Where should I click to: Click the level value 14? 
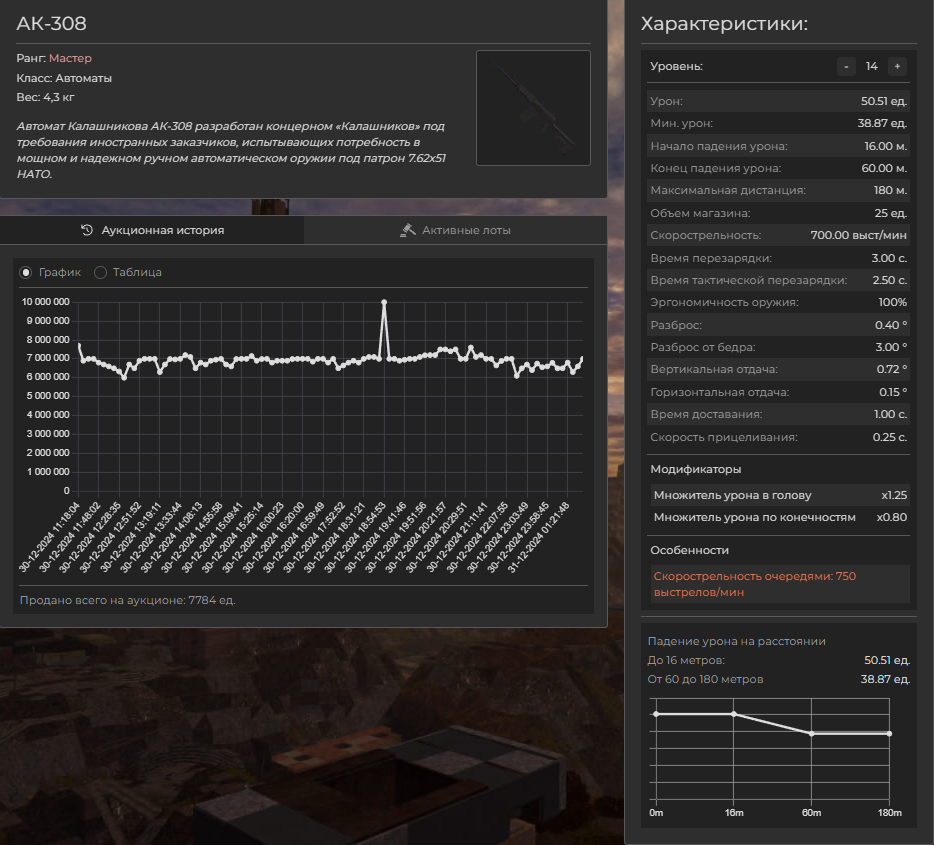coord(871,66)
